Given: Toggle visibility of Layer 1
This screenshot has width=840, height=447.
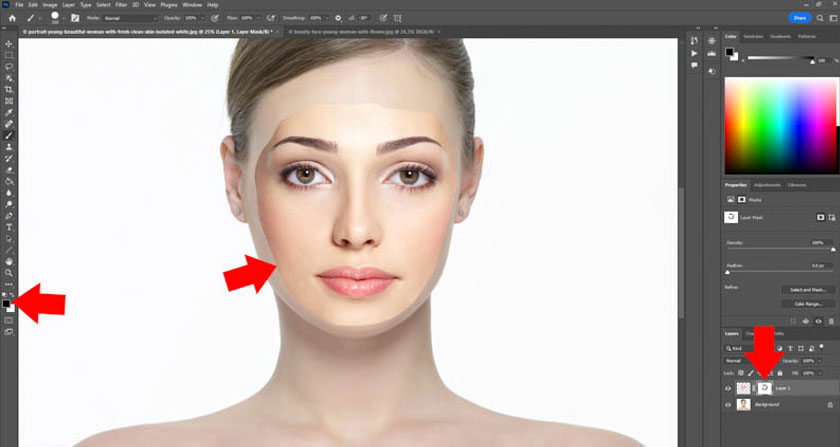Looking at the screenshot, I should (728, 387).
